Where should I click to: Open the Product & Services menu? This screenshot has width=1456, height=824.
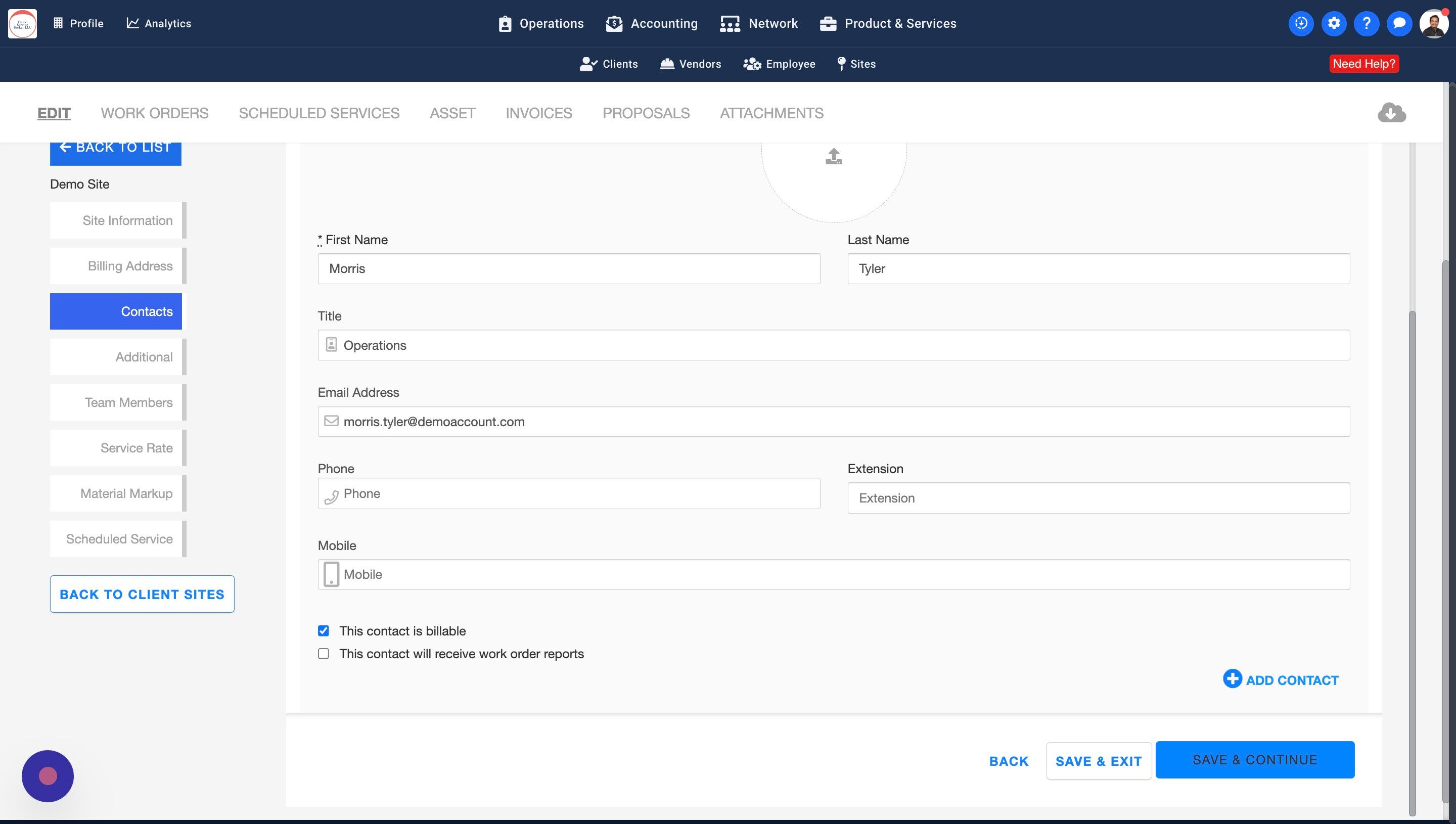click(888, 23)
